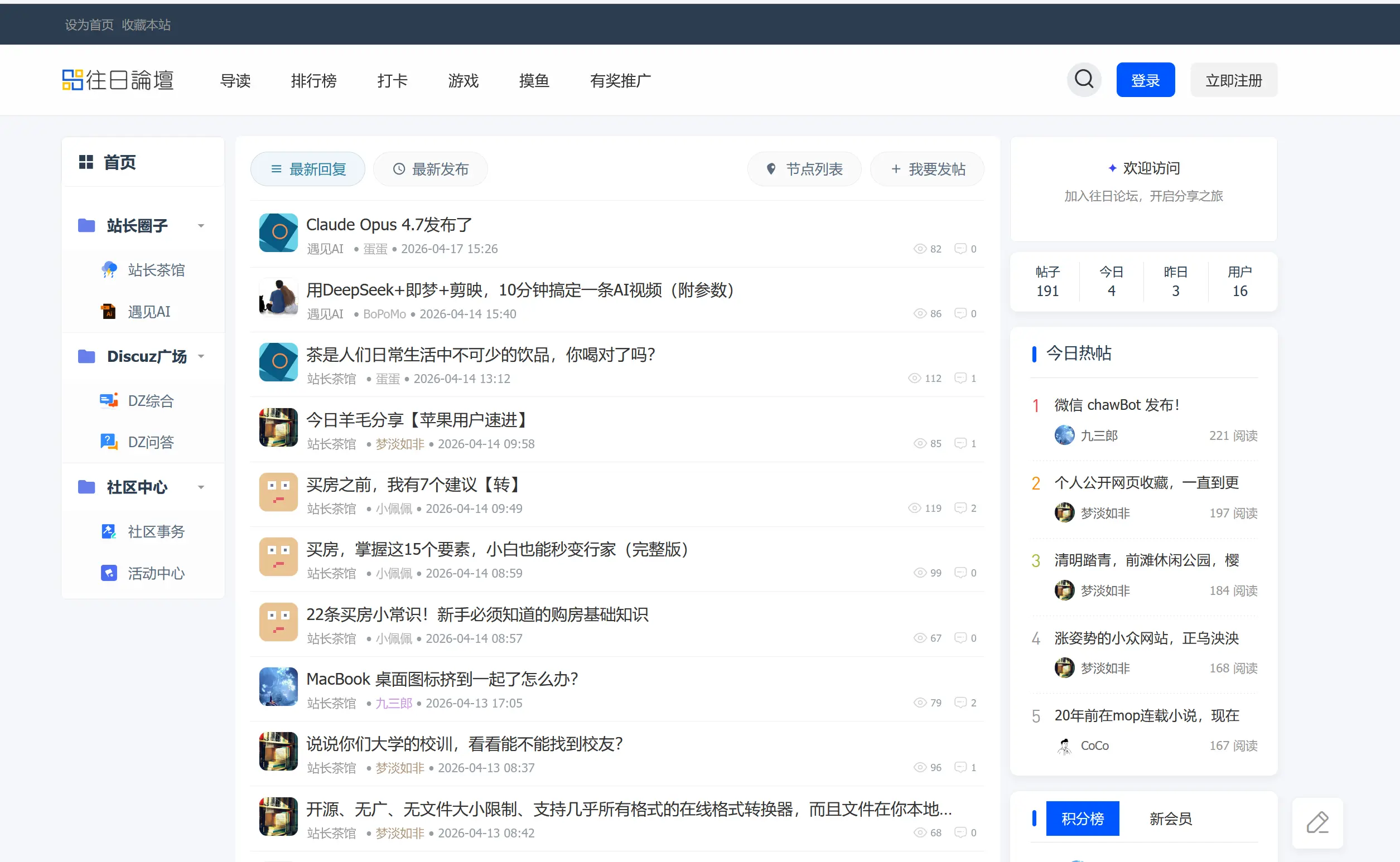1400x862 pixels.
Task: Open hot post 涨姿势的小众网站
Action: [x=1146, y=637]
